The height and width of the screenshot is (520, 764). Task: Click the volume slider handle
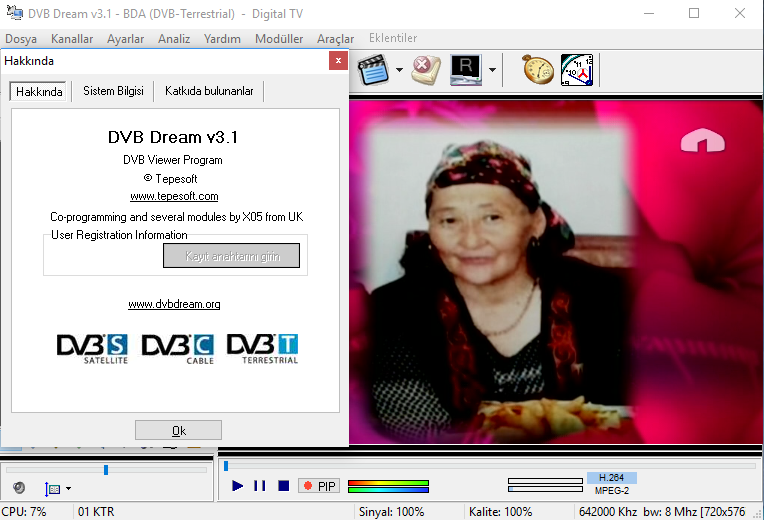click(x=106, y=470)
